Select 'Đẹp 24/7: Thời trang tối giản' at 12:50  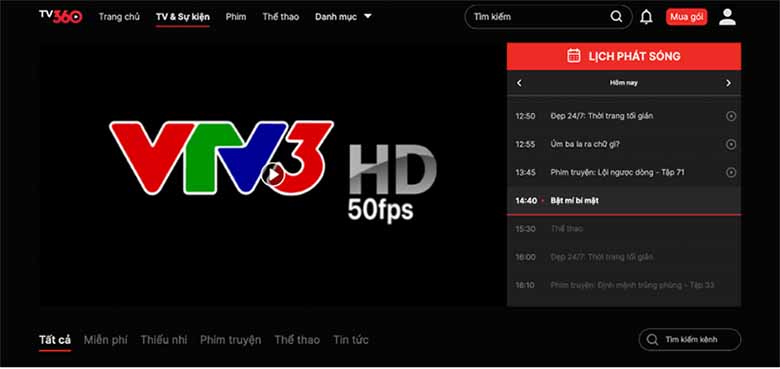coord(624,116)
